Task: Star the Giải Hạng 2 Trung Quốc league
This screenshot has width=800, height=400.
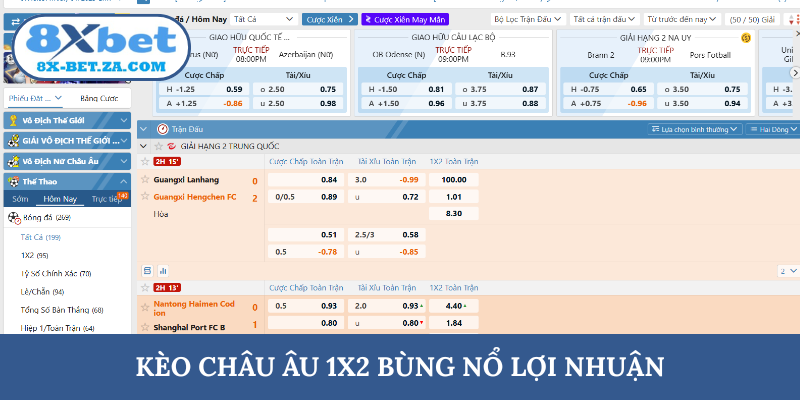Action: coord(158,146)
